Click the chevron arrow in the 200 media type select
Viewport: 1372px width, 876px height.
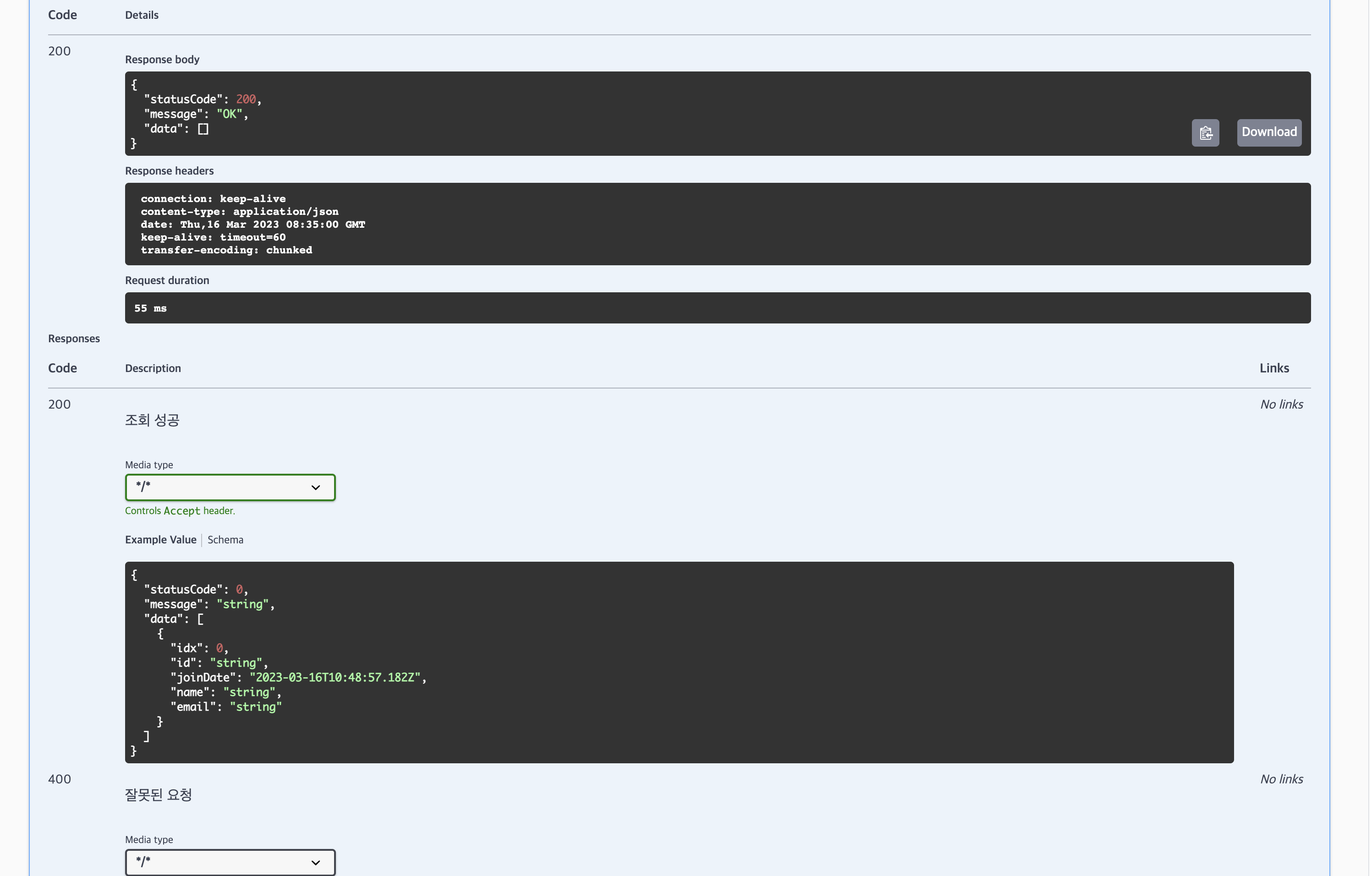tap(315, 487)
